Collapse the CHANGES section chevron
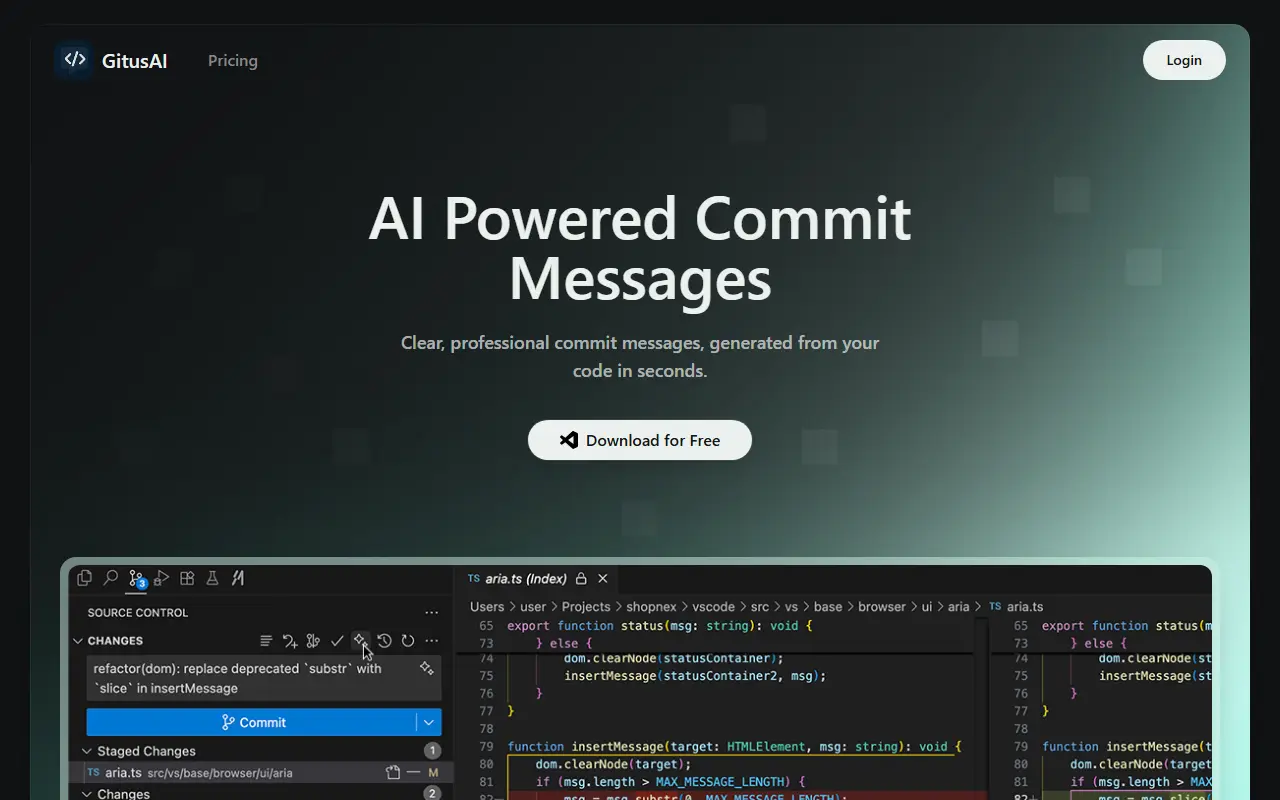The image size is (1280, 800). (78, 641)
